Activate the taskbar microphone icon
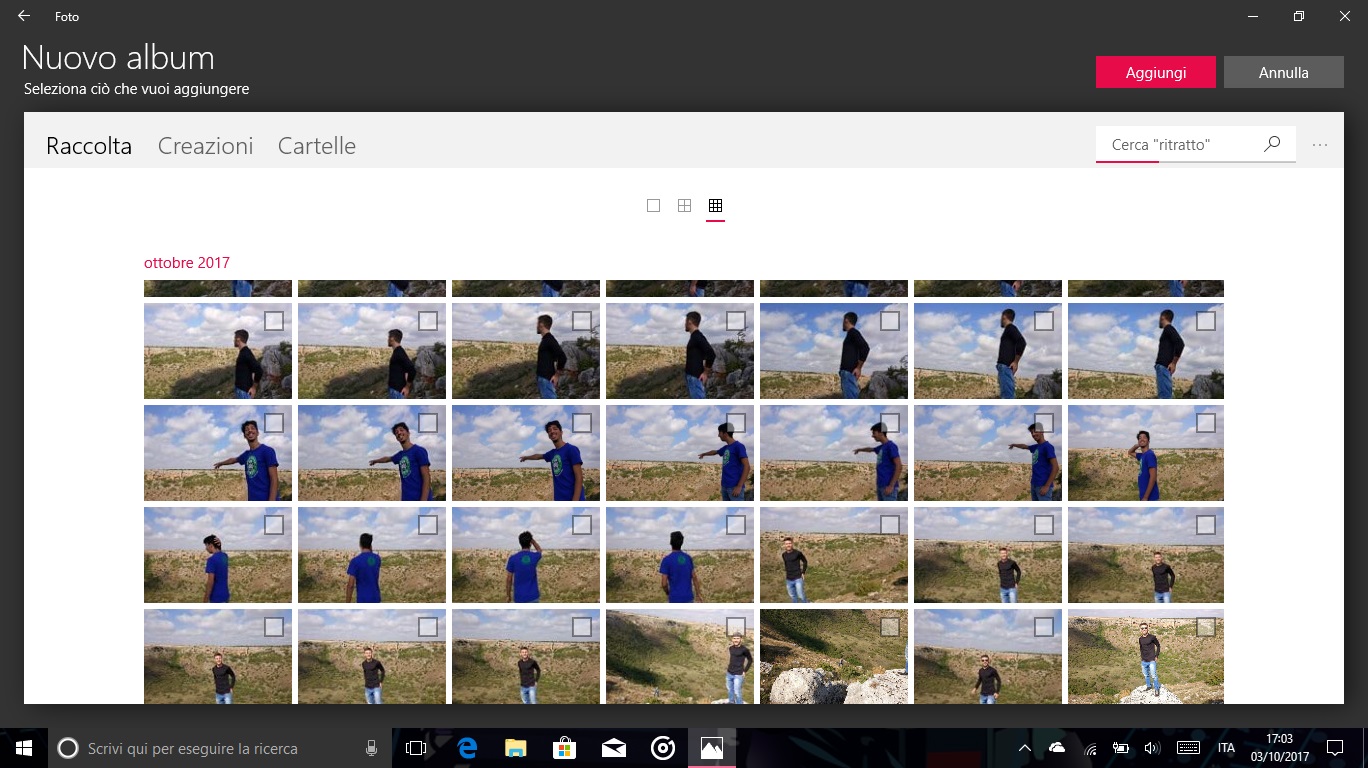 (x=371, y=748)
